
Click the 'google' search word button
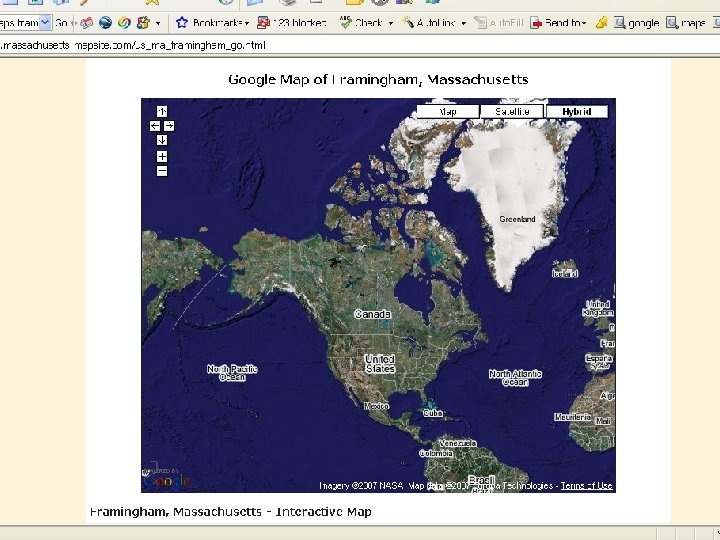[636, 22]
